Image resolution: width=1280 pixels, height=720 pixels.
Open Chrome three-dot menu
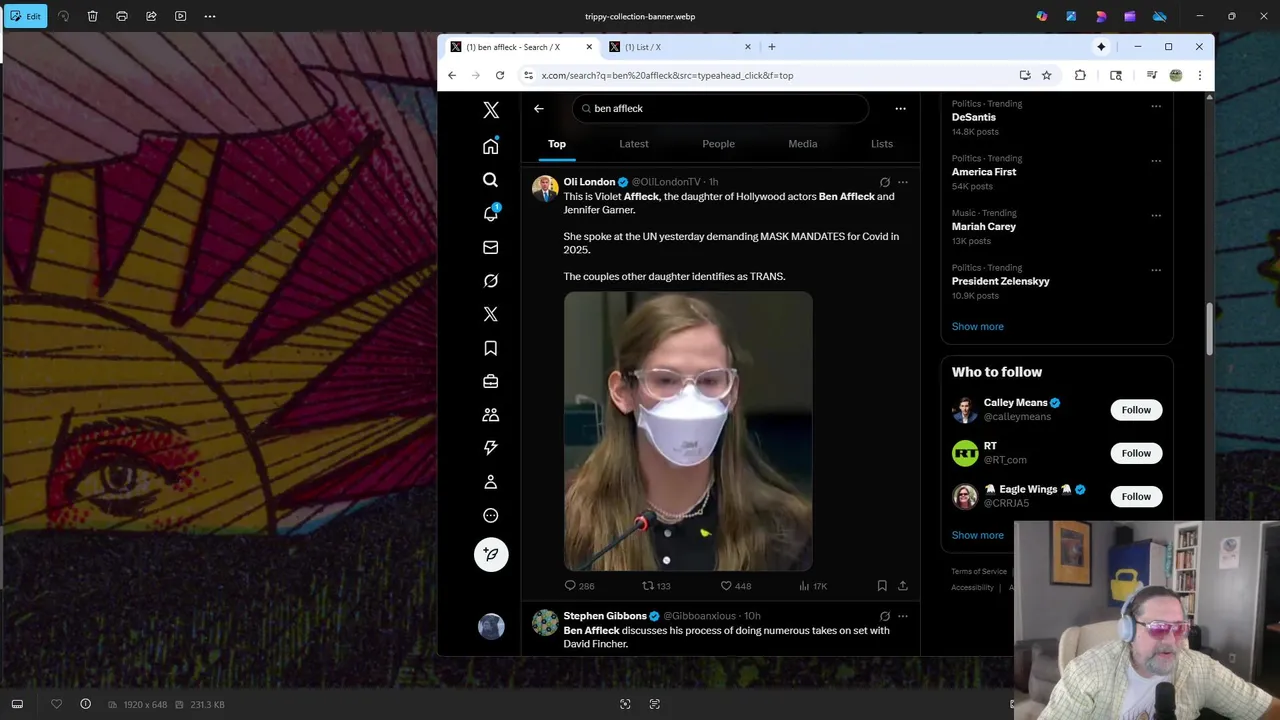(1200, 75)
